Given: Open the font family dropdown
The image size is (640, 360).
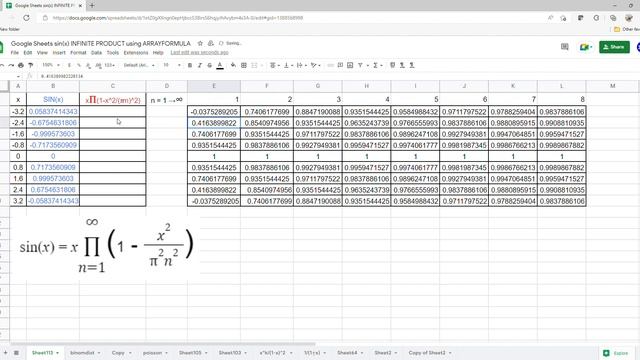Looking at the screenshot, I should [139, 65].
